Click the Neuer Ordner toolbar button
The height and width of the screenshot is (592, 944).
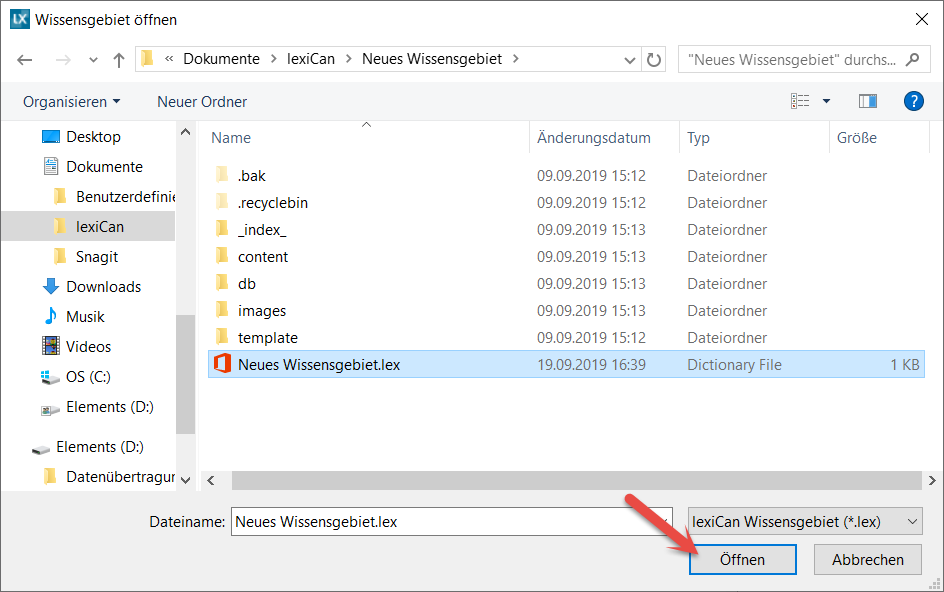coord(202,102)
